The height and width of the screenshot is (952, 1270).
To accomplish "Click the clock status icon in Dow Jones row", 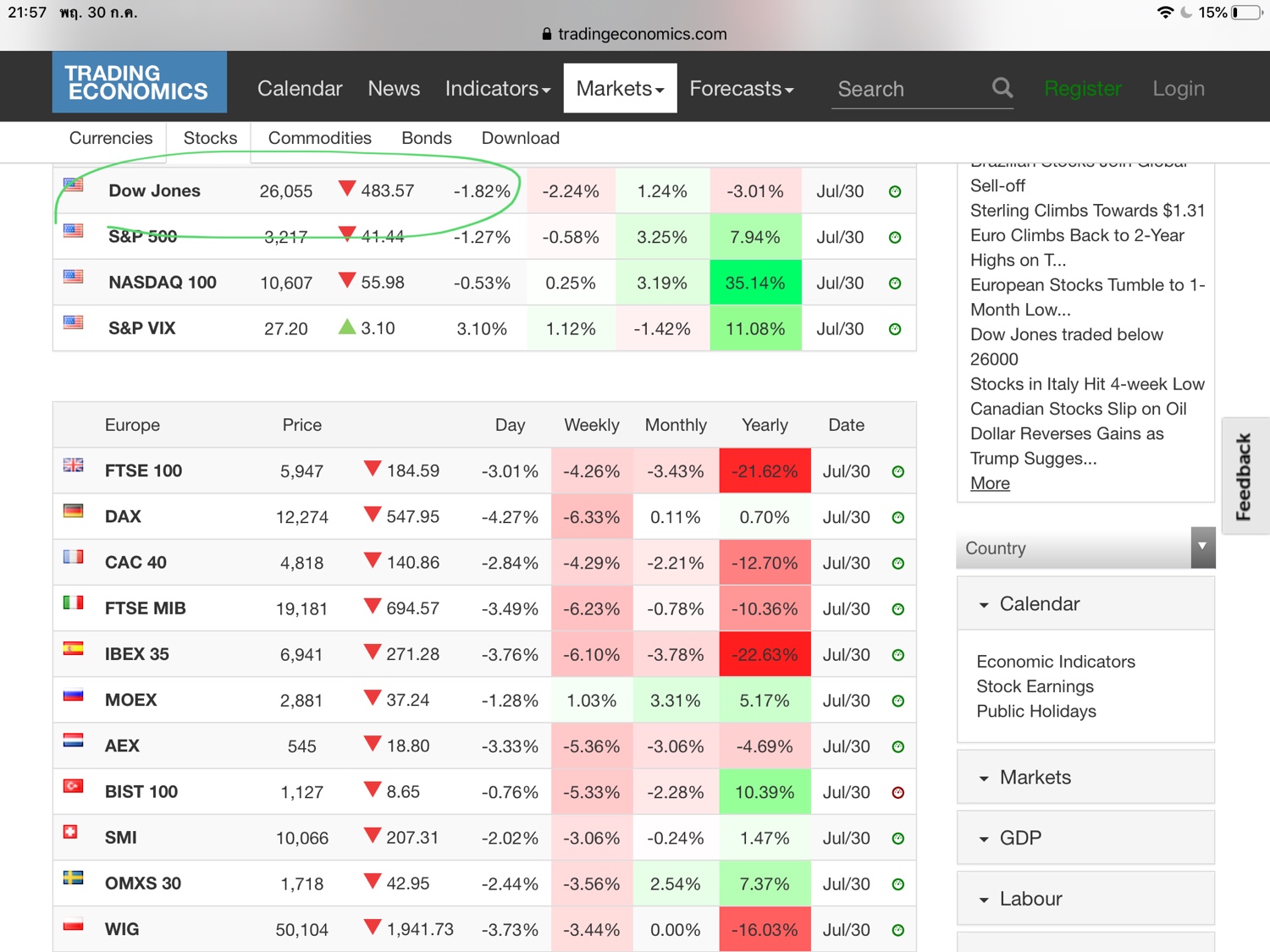I will (x=895, y=192).
